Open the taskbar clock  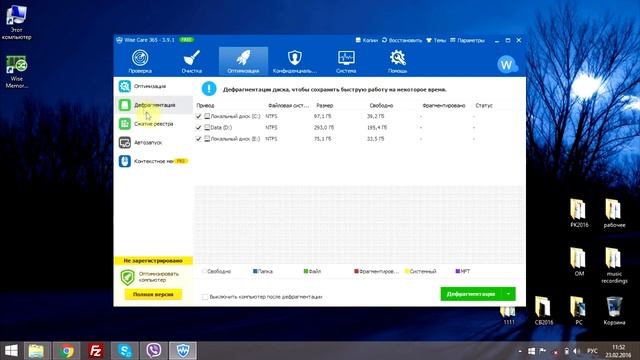pyautogui.click(x=619, y=351)
